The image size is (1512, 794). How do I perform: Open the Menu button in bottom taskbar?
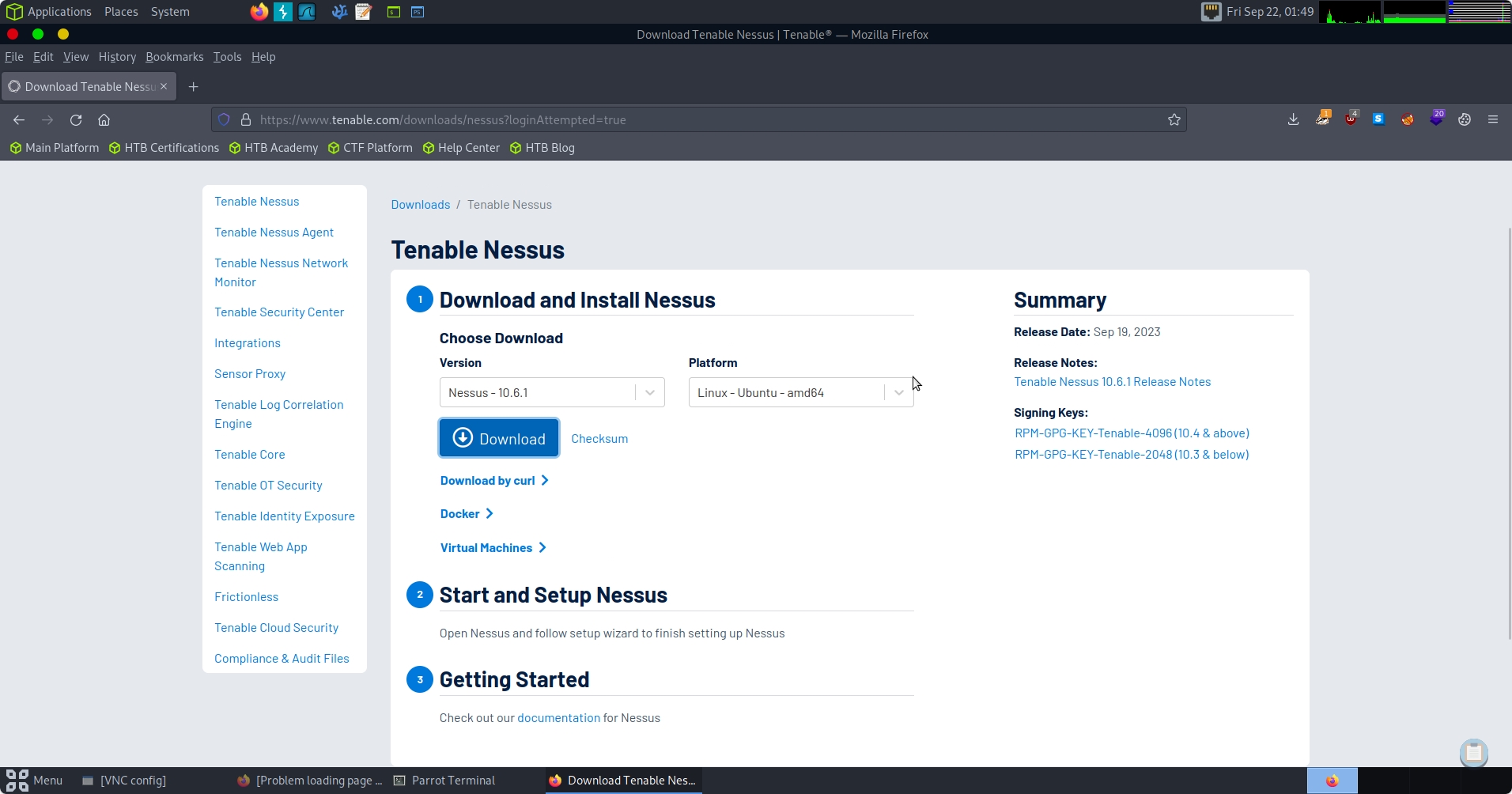coord(35,781)
